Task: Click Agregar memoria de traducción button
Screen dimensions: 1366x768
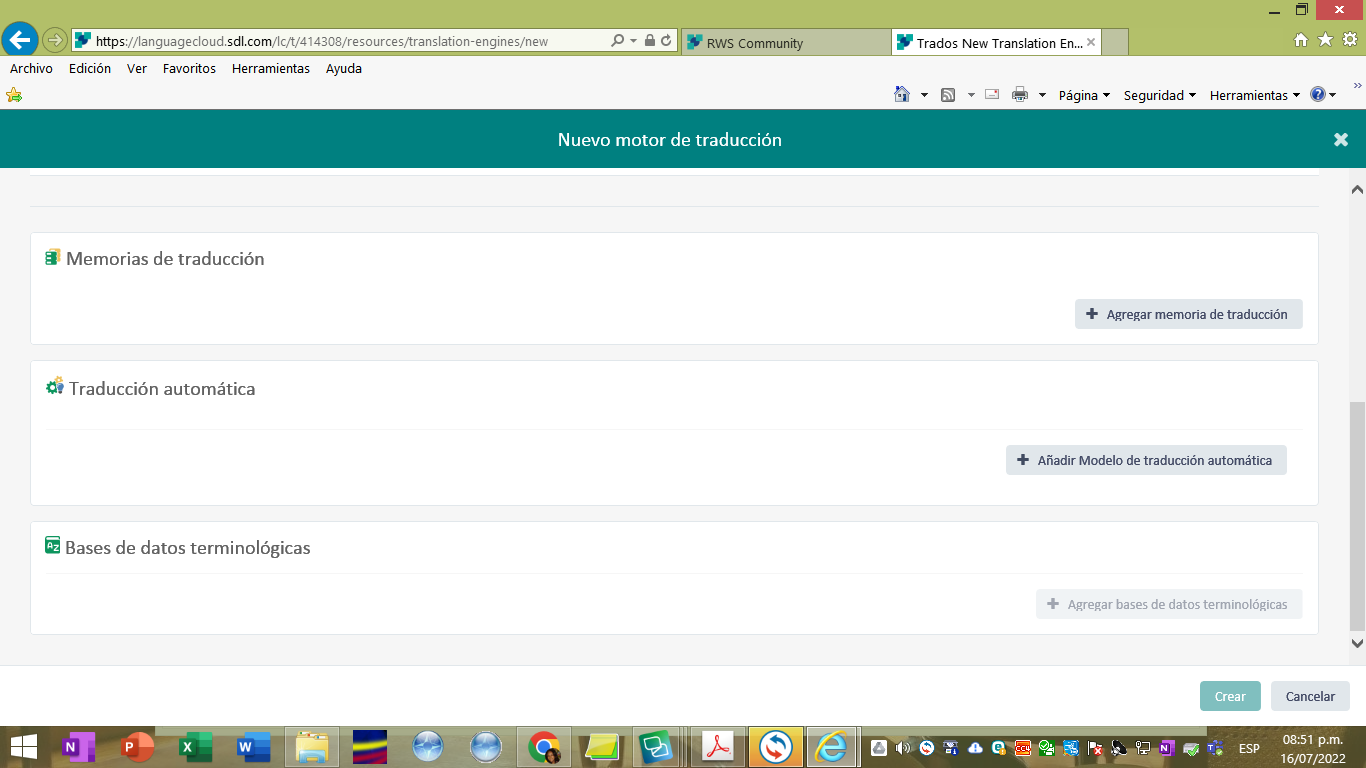Action: [1188, 314]
